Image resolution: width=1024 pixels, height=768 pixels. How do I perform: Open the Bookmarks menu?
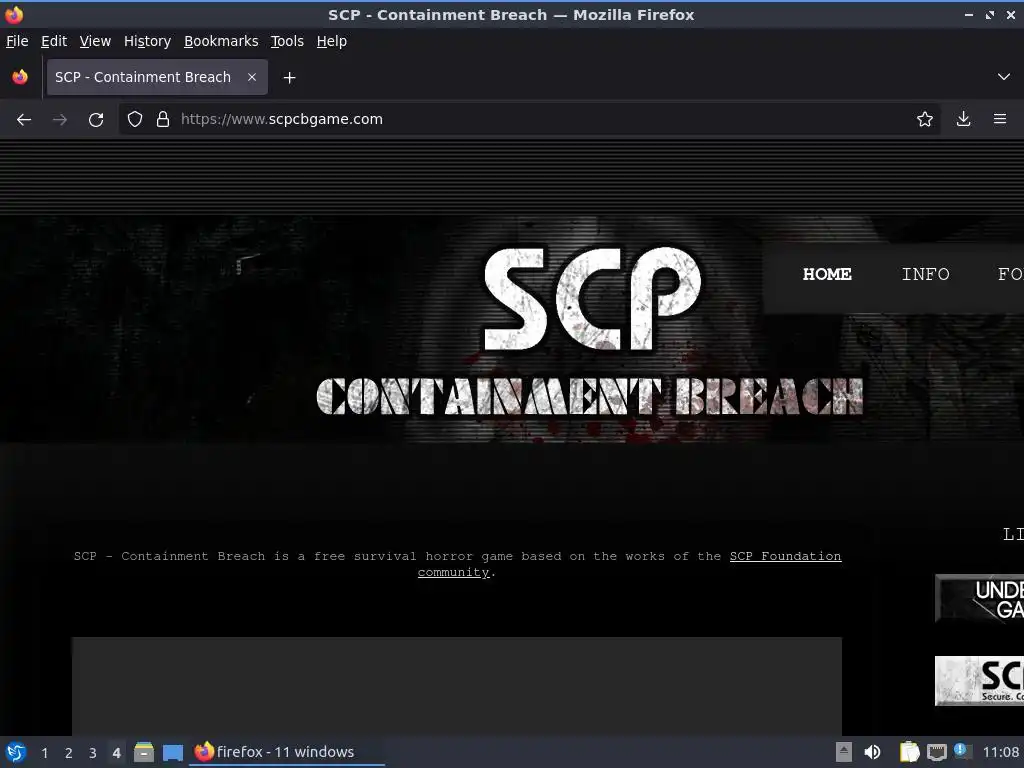221,41
